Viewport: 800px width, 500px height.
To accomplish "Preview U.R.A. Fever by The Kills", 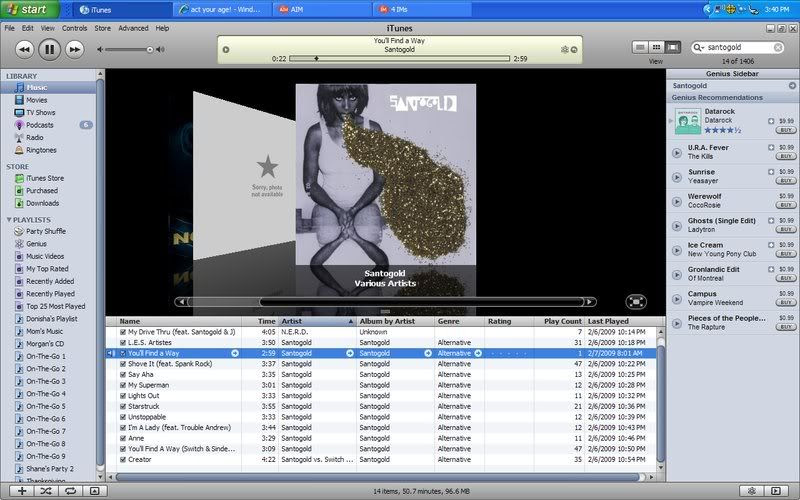I will coord(677,153).
